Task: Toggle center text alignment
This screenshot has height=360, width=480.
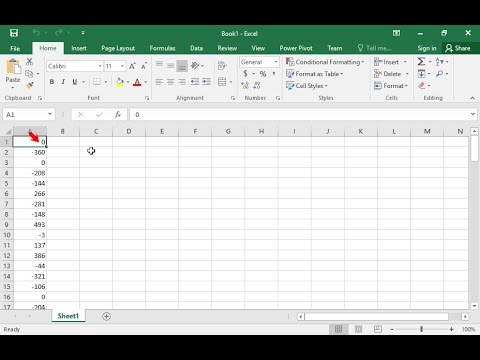Action: point(170,82)
